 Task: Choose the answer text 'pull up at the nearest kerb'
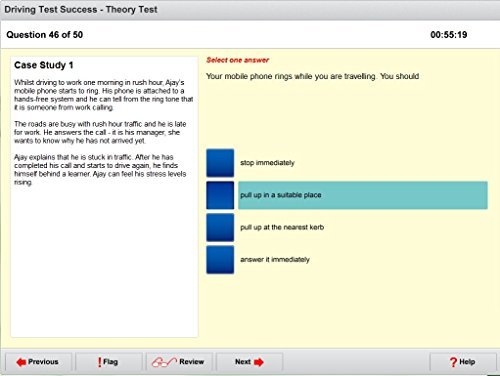[282, 227]
